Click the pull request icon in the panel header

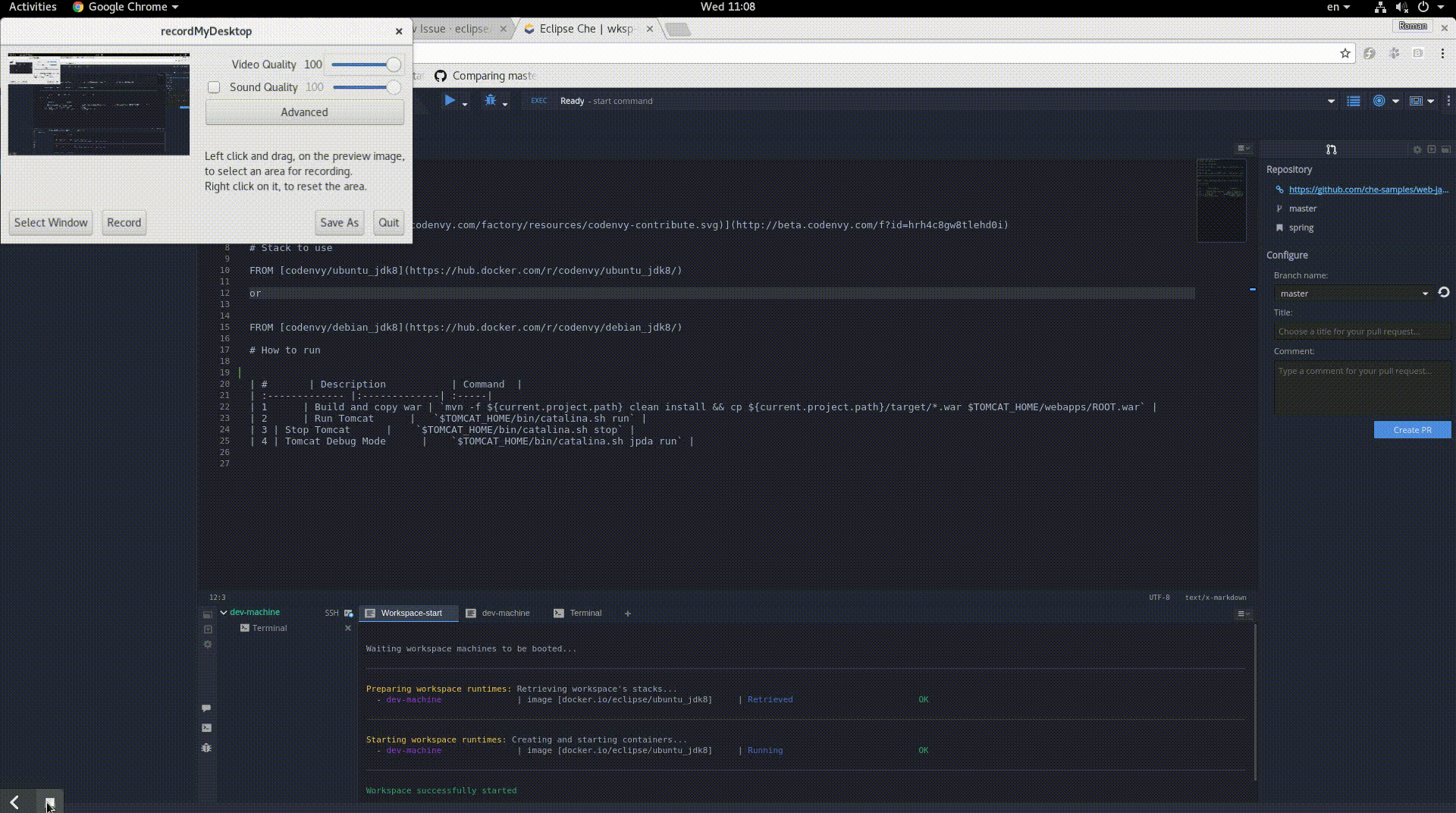[x=1332, y=150]
